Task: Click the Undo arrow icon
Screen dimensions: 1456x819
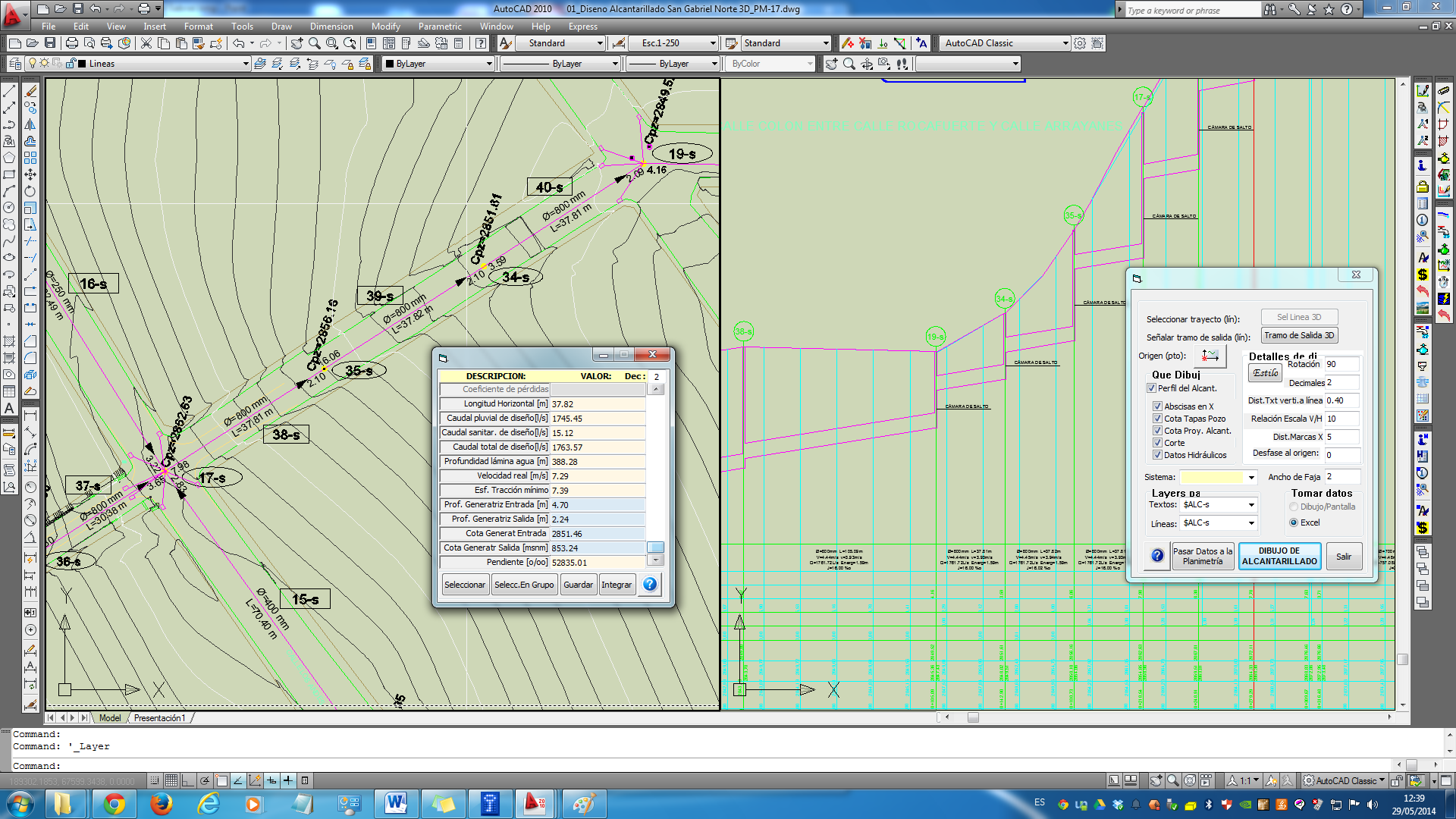Action: (x=238, y=43)
